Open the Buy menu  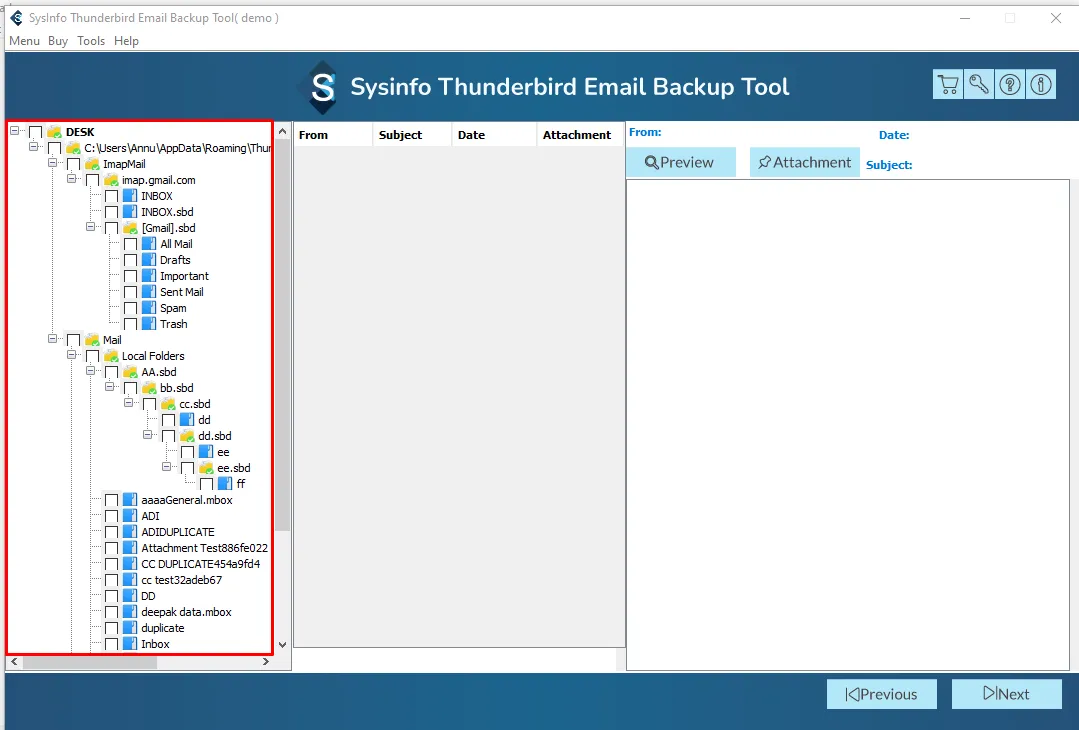(x=58, y=41)
